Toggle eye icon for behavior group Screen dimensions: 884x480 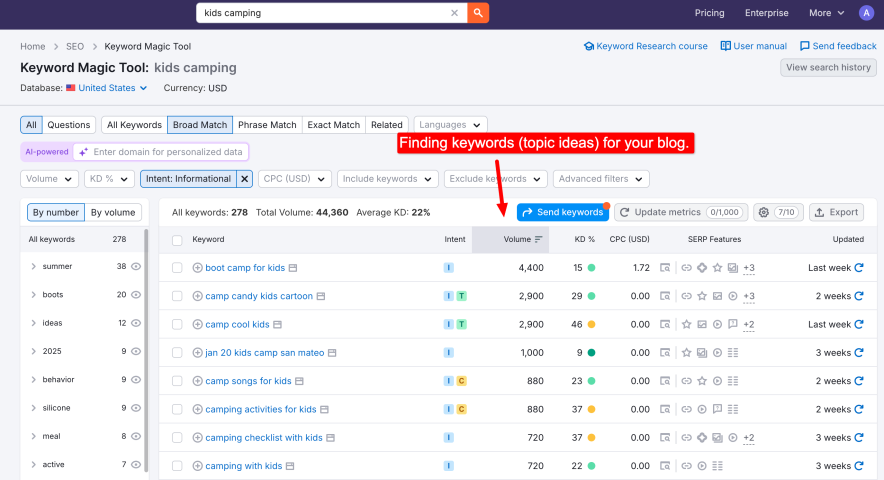pyautogui.click(x=136, y=380)
